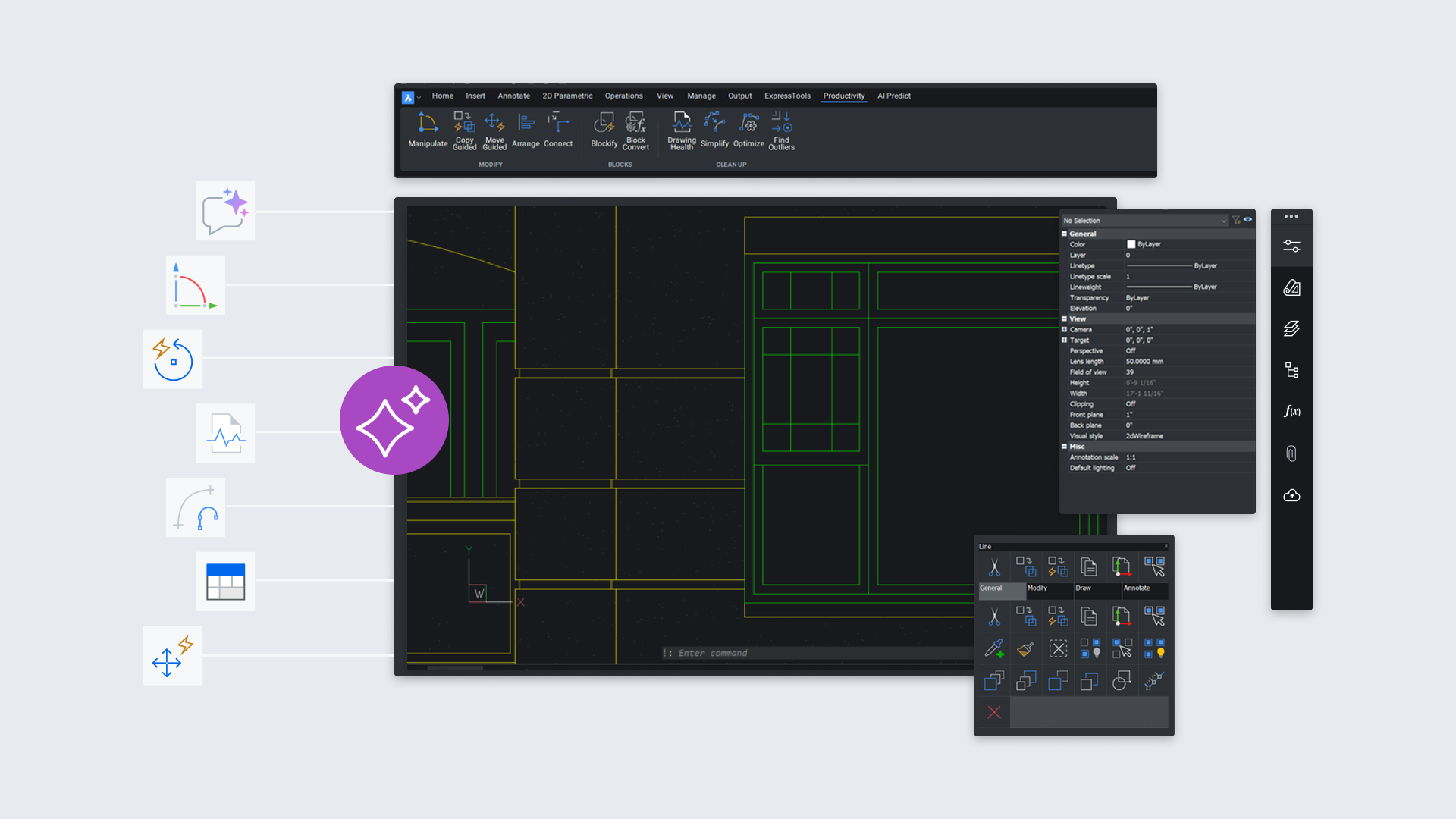The image size is (1456, 819).
Task: Expand the Camera property row
Action: tap(1065, 329)
